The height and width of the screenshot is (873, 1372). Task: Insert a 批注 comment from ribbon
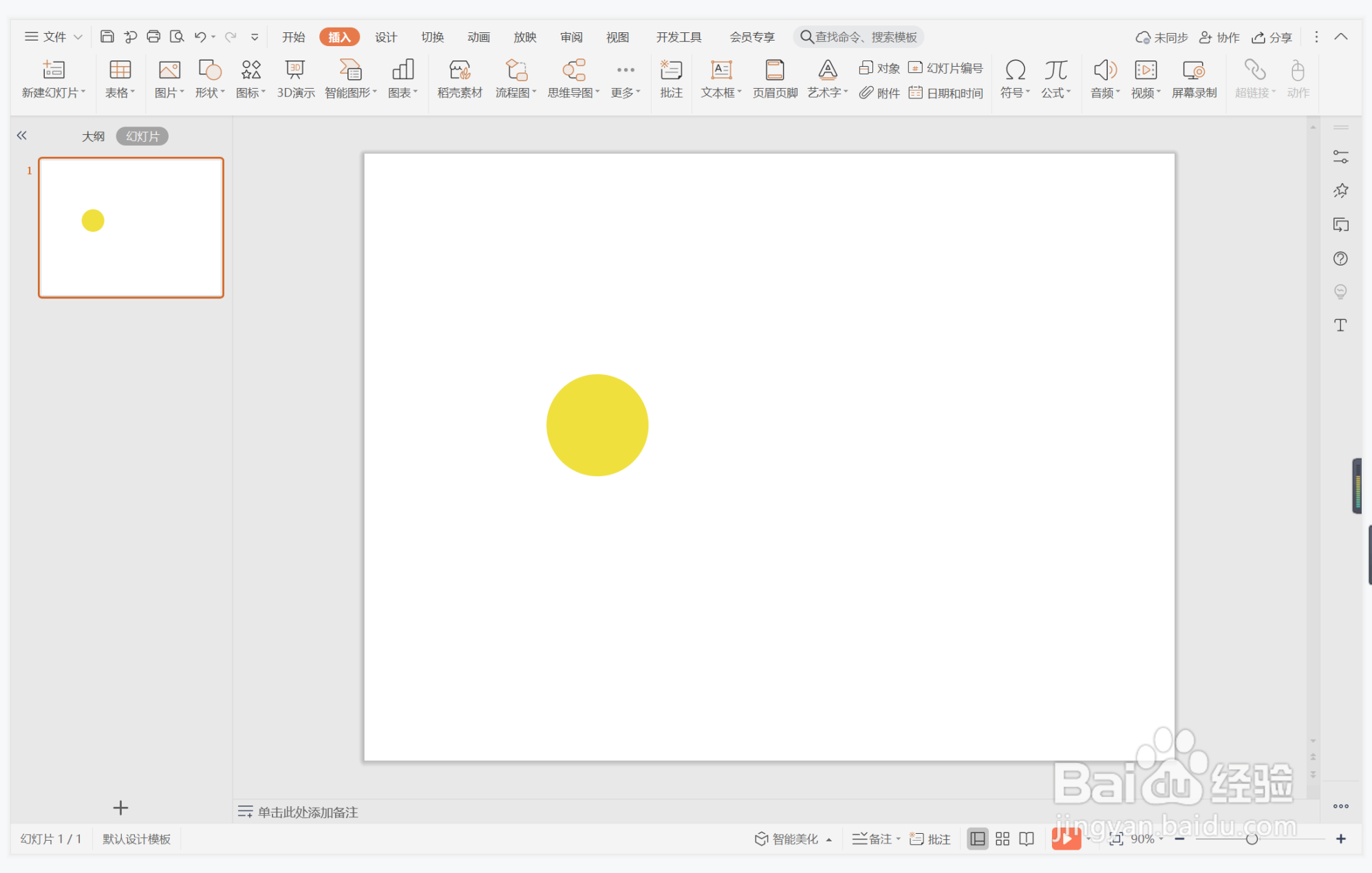671,78
